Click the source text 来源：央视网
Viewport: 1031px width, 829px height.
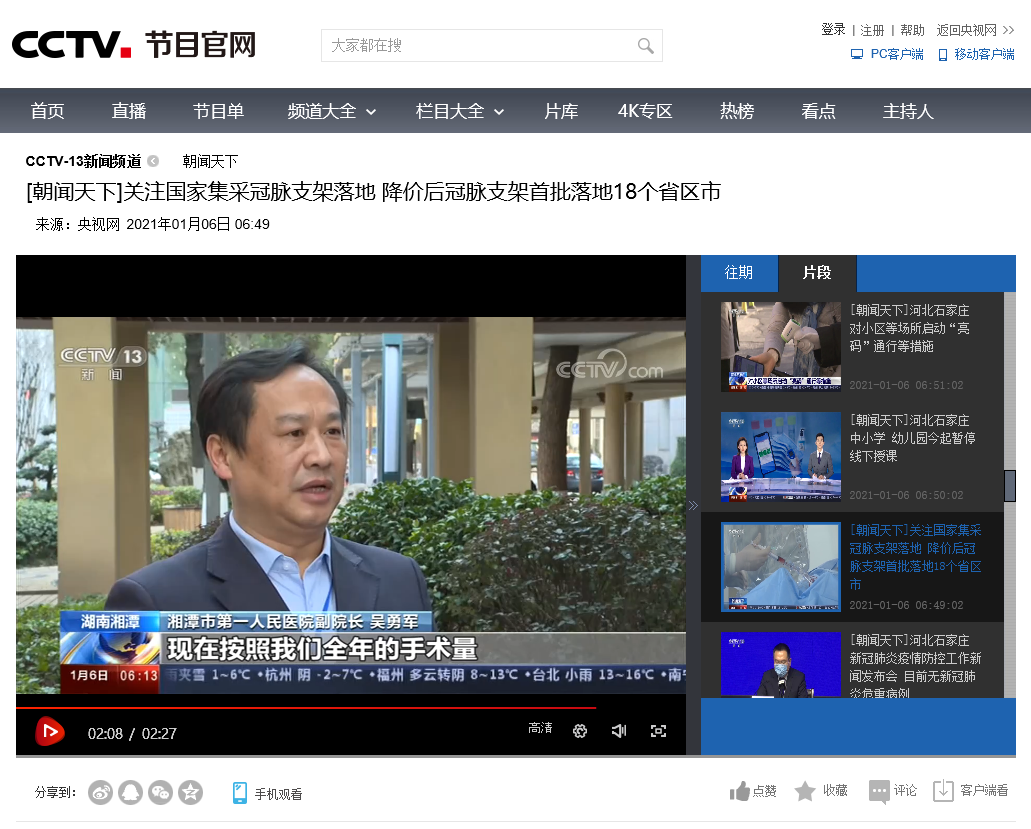[x=78, y=224]
